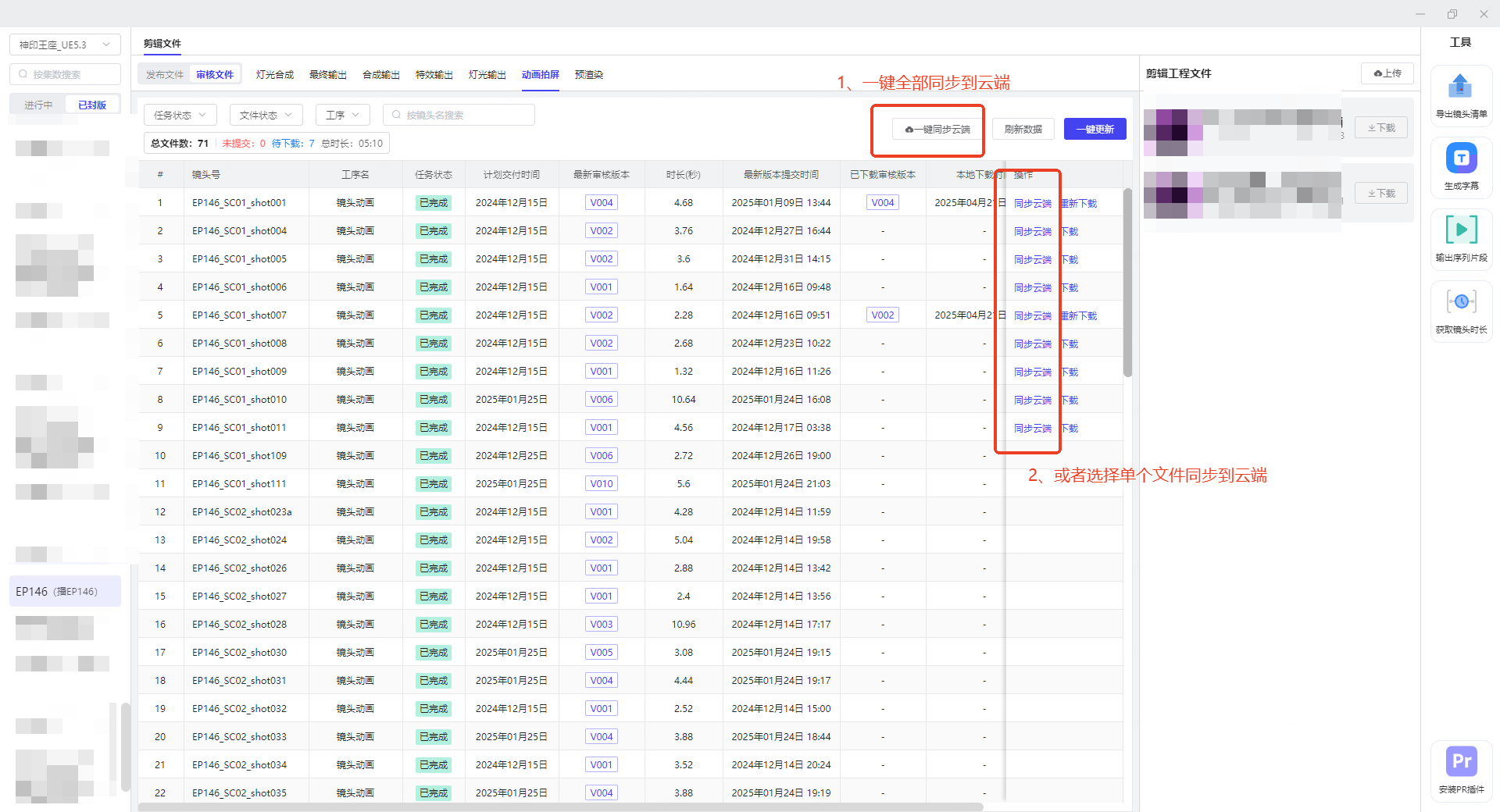Viewport: 1500px width, 812px height.
Task: Click 下载 link in shot005 row
Action: (x=1070, y=259)
